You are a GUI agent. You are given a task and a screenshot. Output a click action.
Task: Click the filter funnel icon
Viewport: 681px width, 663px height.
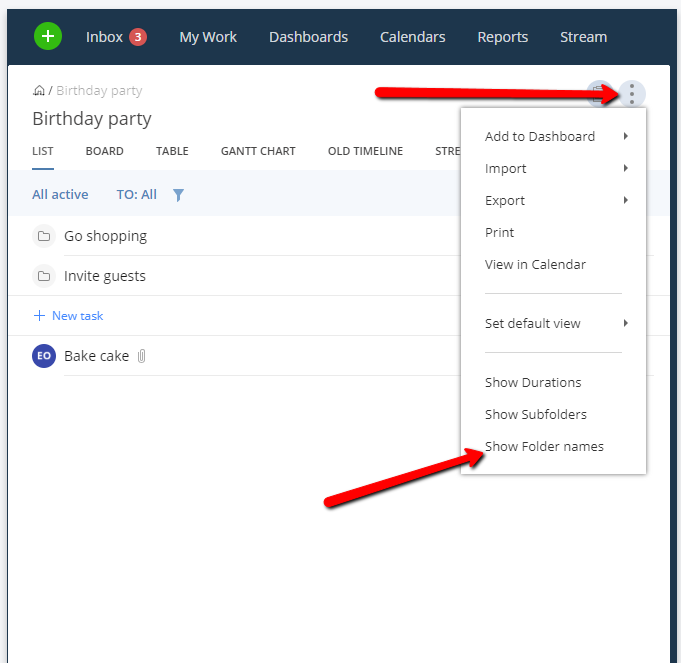(x=178, y=195)
